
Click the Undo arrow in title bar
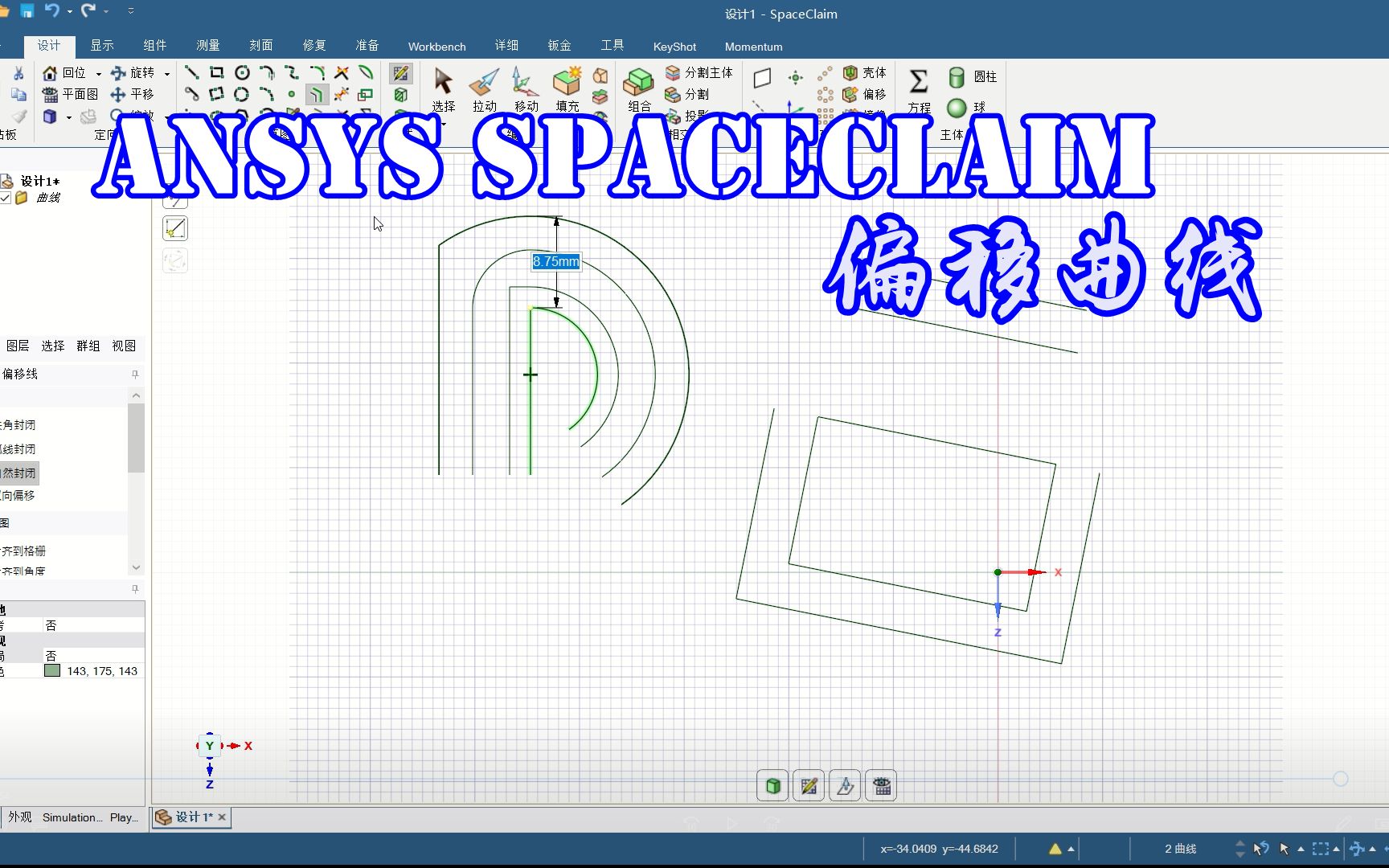[x=52, y=10]
